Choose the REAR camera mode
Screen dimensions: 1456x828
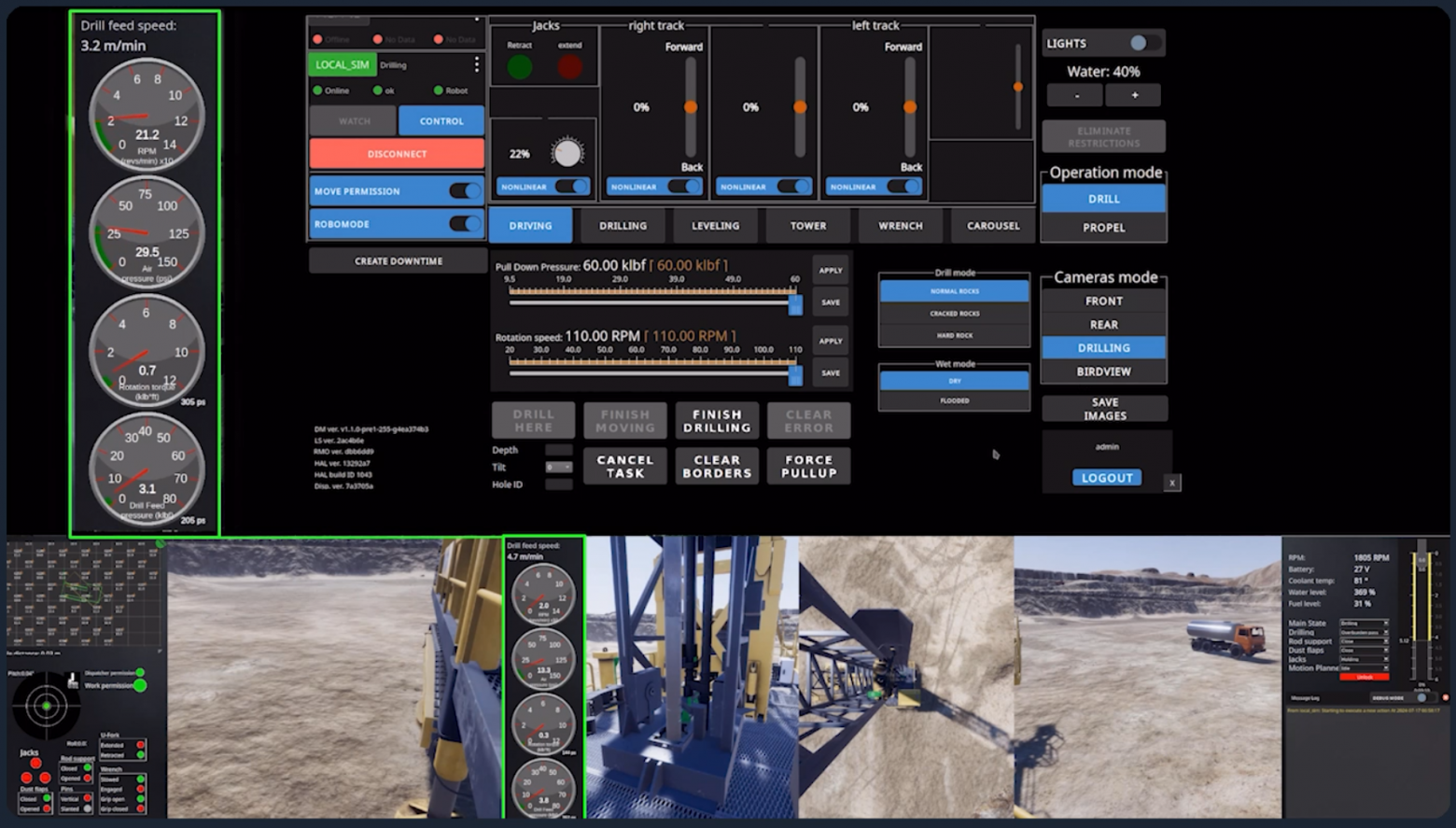1103,325
